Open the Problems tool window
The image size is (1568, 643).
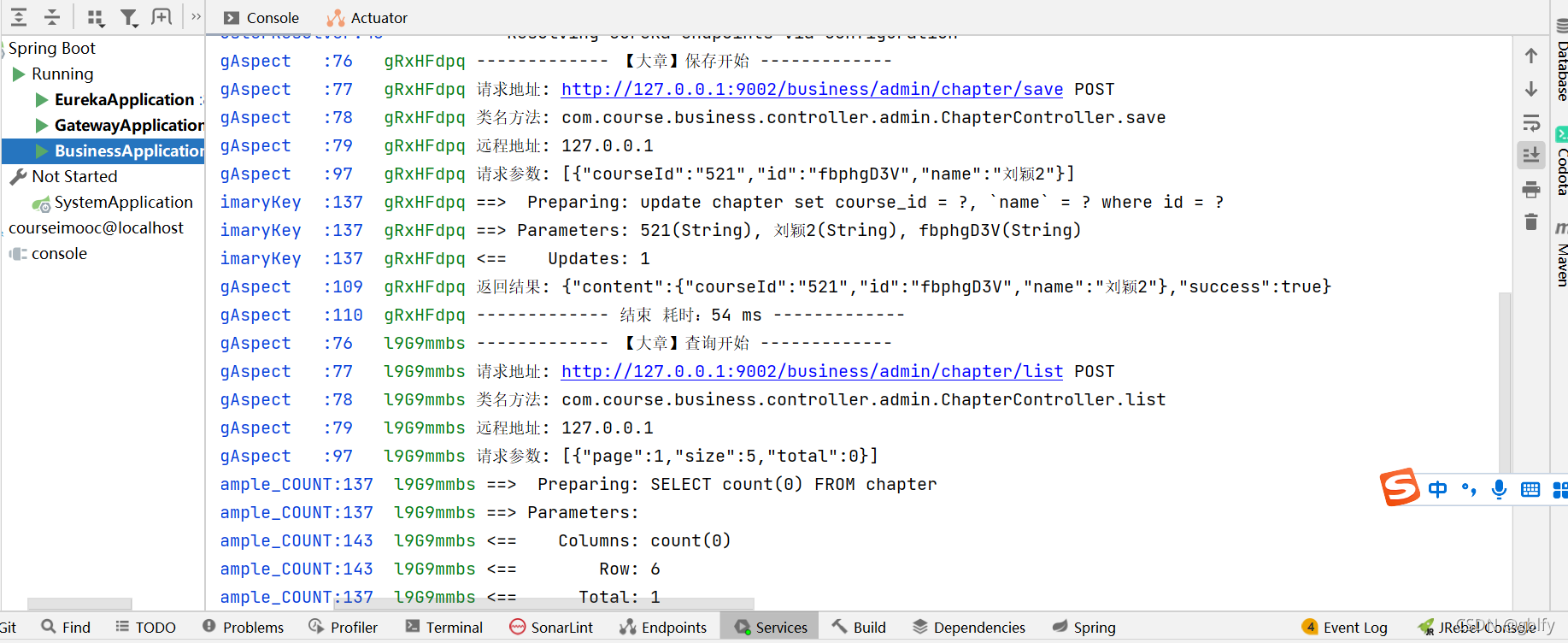click(x=243, y=627)
